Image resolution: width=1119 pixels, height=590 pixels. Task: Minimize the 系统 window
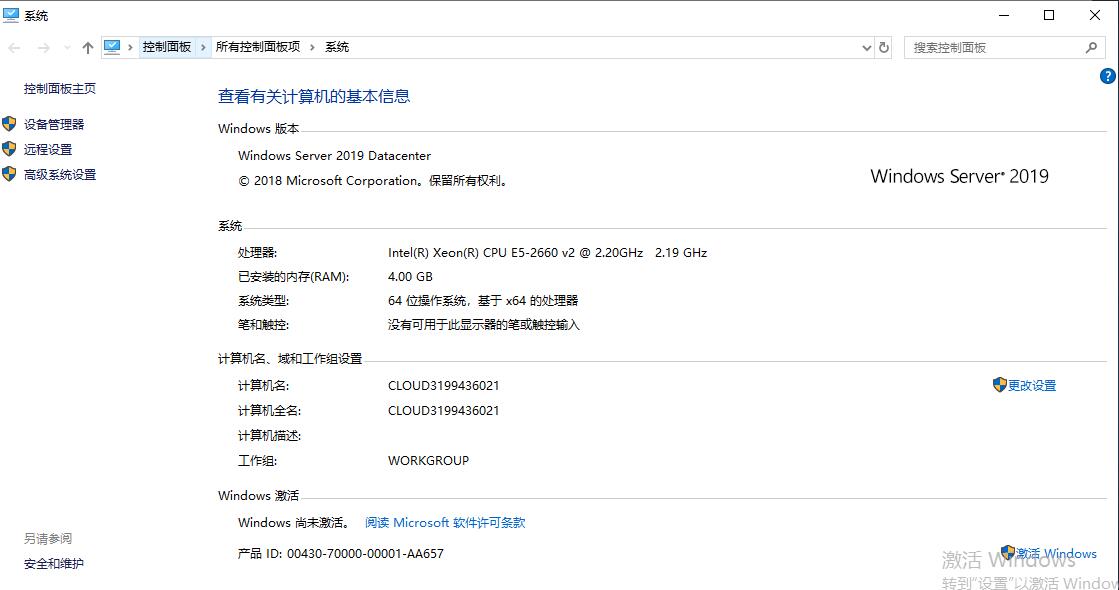coord(1003,15)
